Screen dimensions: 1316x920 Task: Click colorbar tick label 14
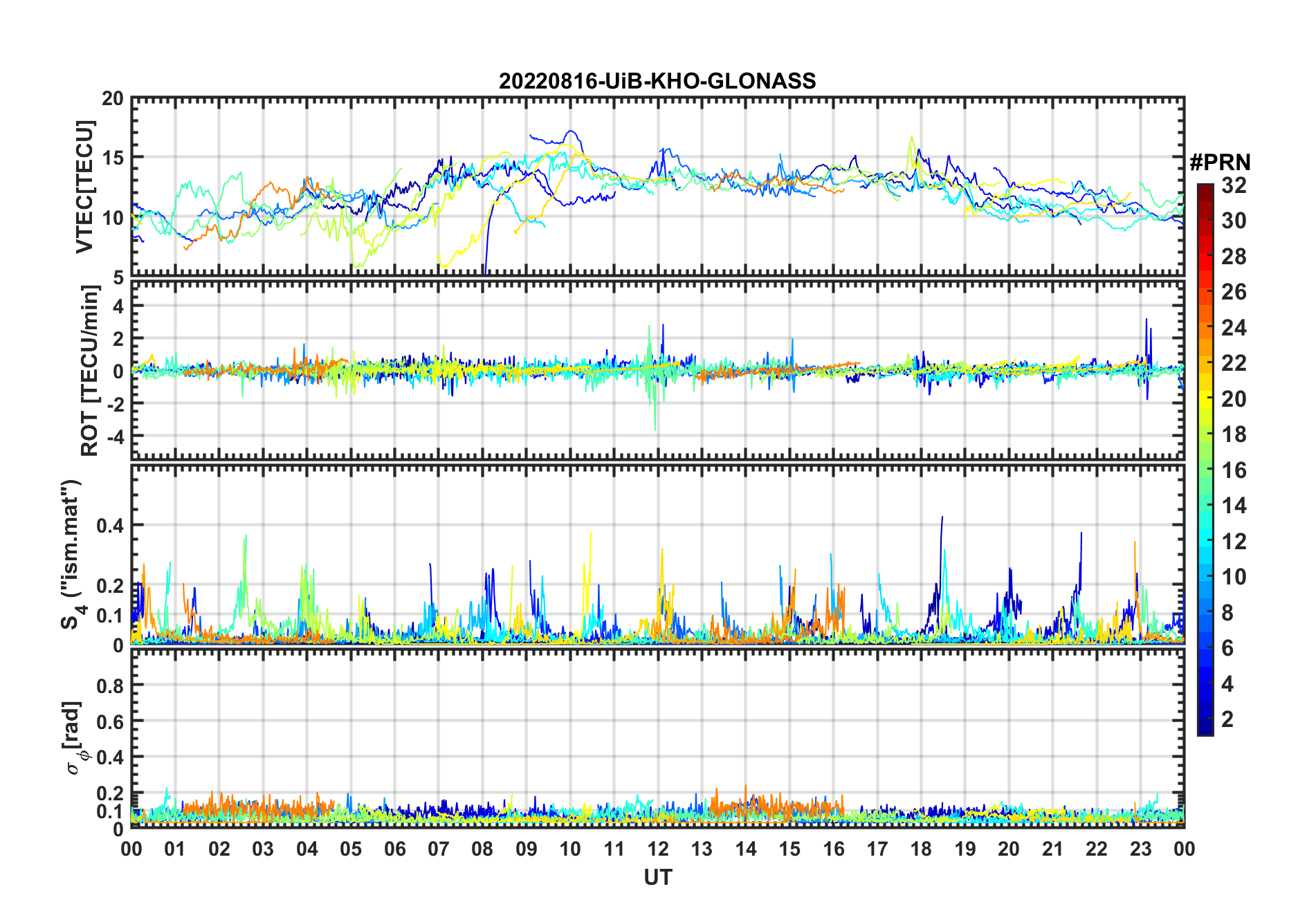click(1234, 506)
